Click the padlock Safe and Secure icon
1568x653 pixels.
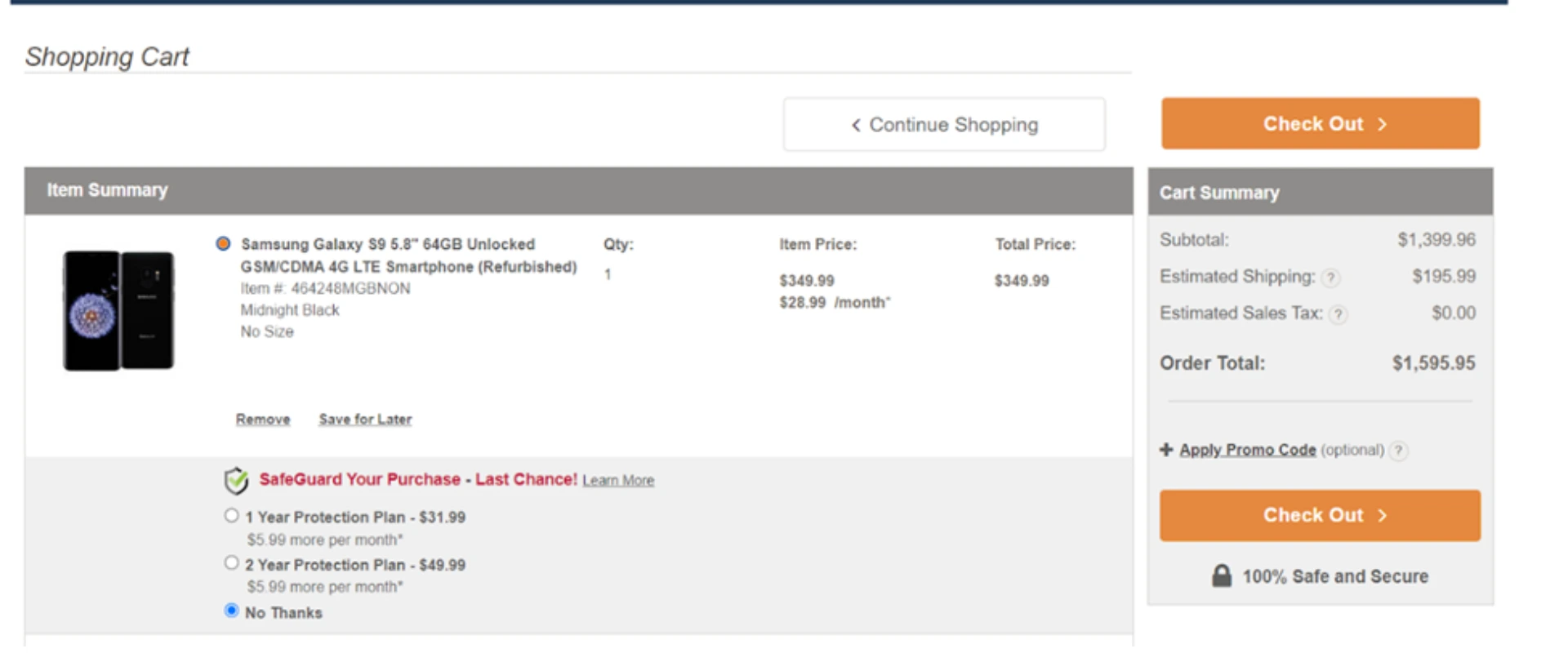[x=1222, y=576]
